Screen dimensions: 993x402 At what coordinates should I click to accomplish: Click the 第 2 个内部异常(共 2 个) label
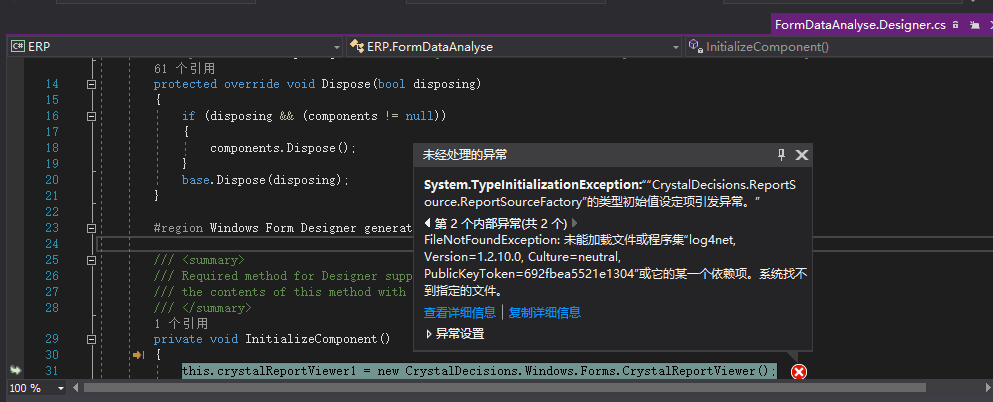pyautogui.click(x=500, y=223)
